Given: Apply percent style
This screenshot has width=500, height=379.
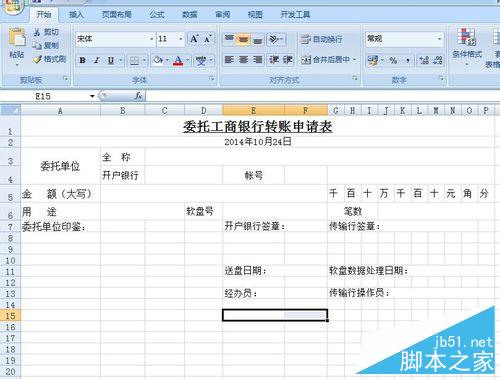Looking at the screenshot, I should click(x=393, y=60).
